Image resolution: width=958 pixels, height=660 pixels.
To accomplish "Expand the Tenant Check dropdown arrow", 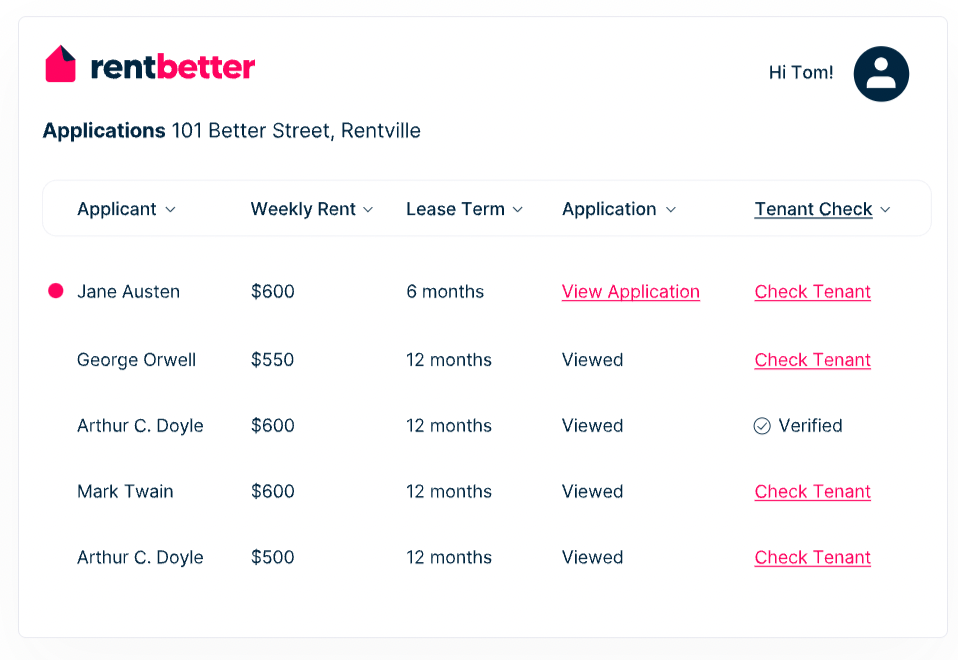I will pos(885,210).
